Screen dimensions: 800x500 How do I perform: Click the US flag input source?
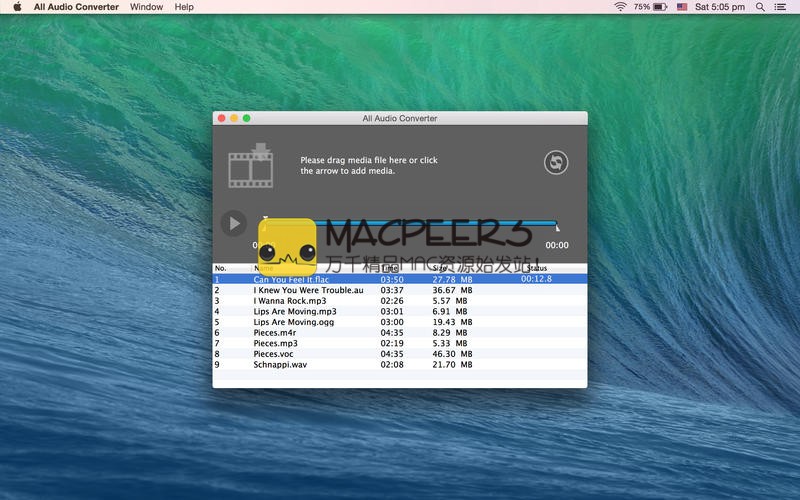682,7
